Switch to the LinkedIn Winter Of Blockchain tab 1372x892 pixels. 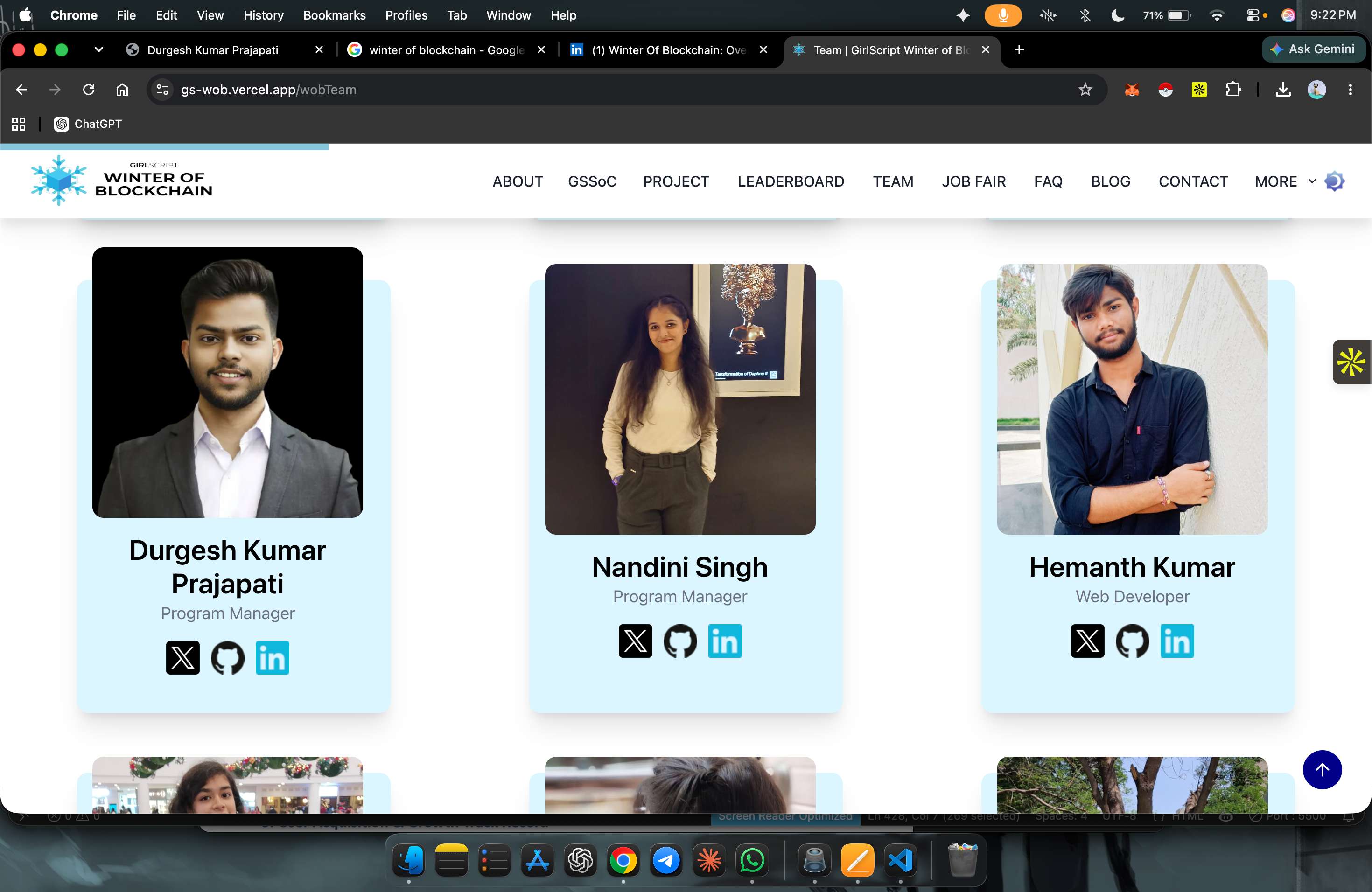(668, 50)
